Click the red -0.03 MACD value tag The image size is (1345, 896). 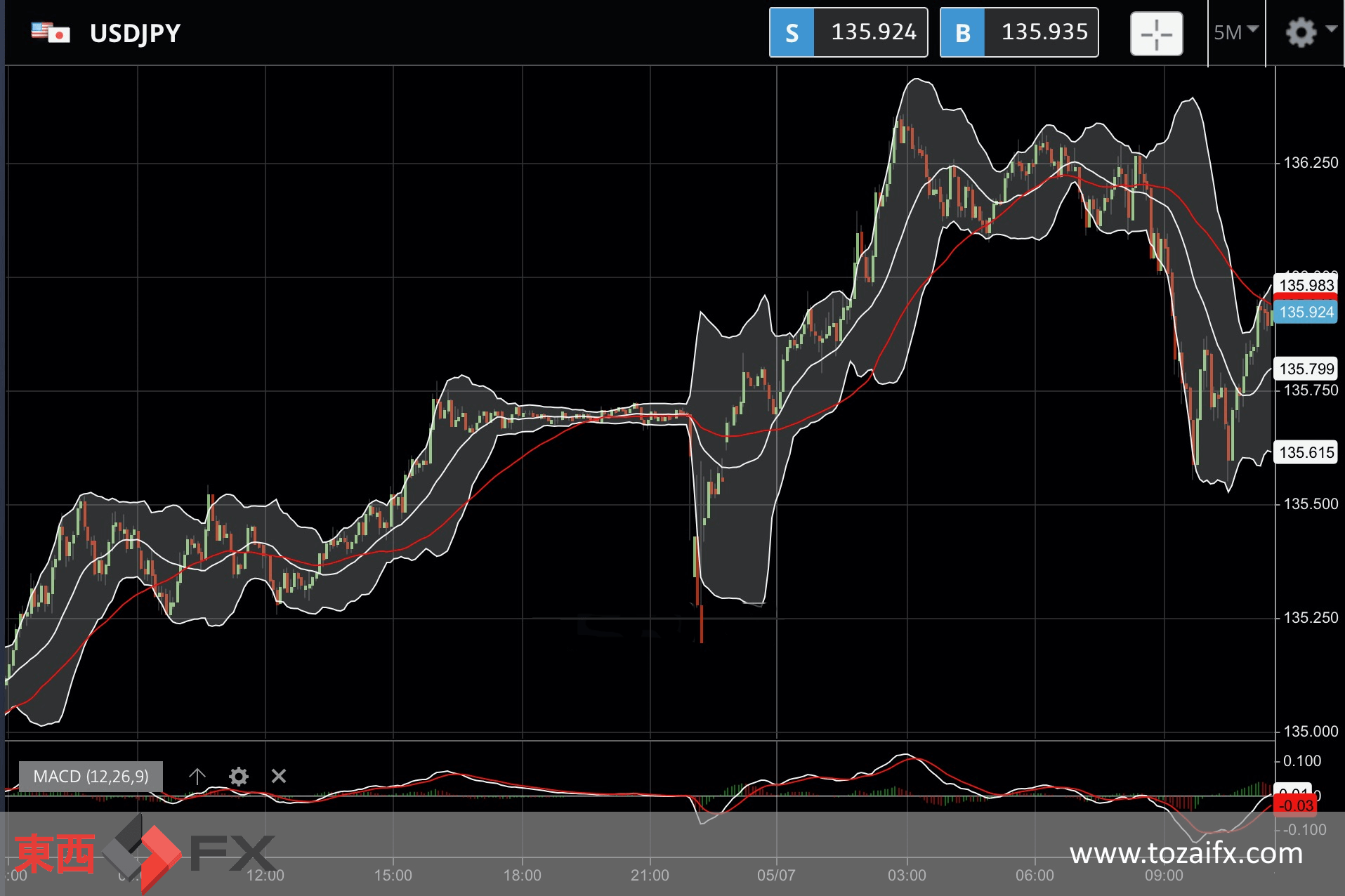[1295, 805]
